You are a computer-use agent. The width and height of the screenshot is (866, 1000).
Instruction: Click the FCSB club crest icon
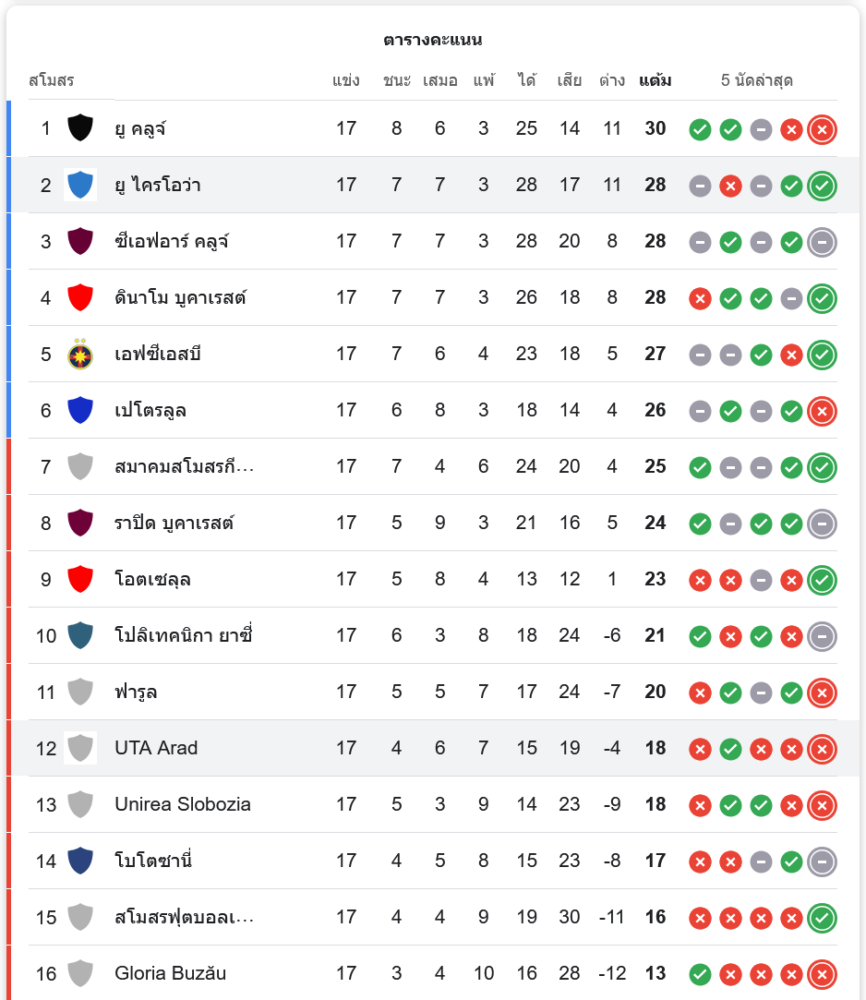80,354
